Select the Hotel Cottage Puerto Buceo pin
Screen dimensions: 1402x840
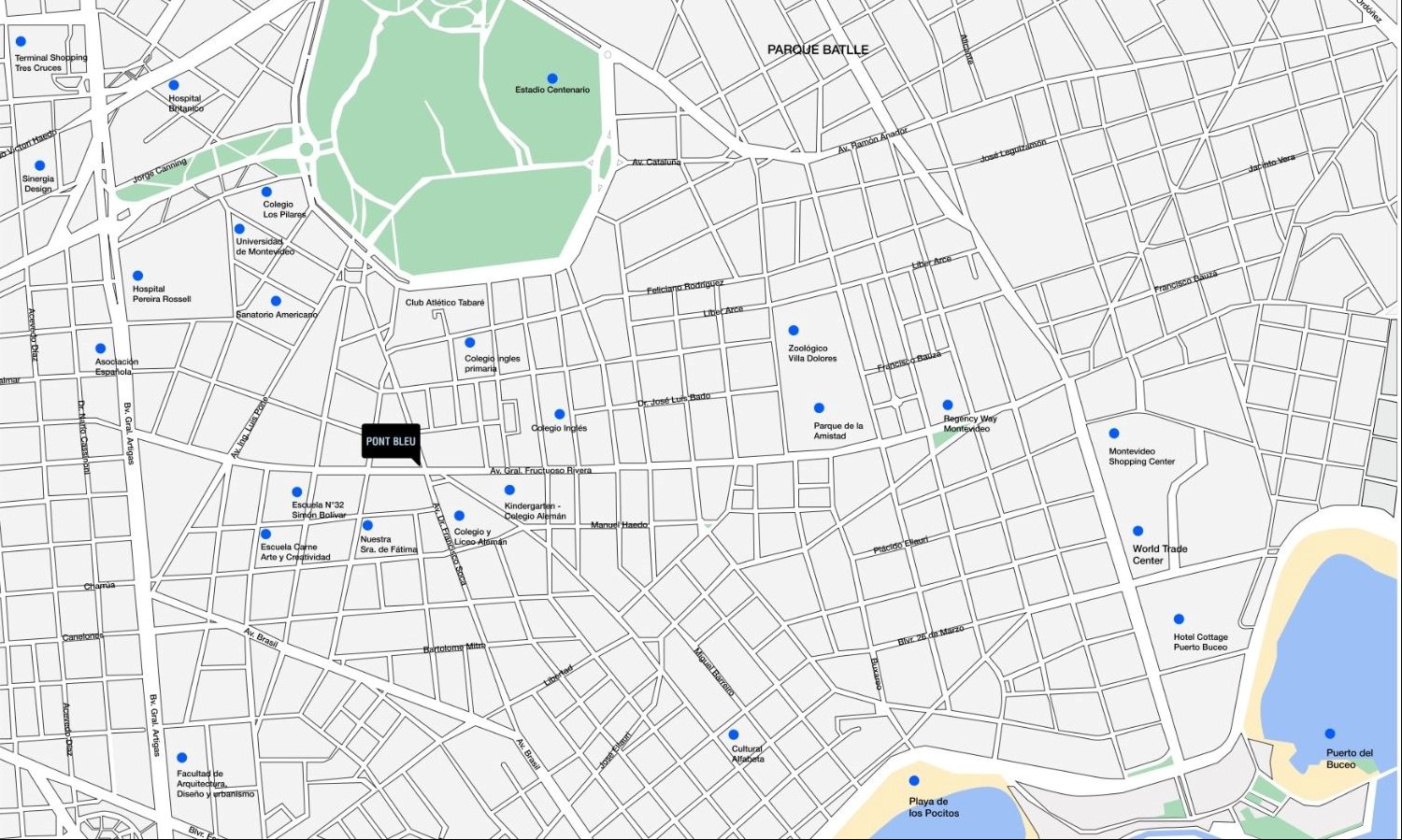click(1179, 619)
